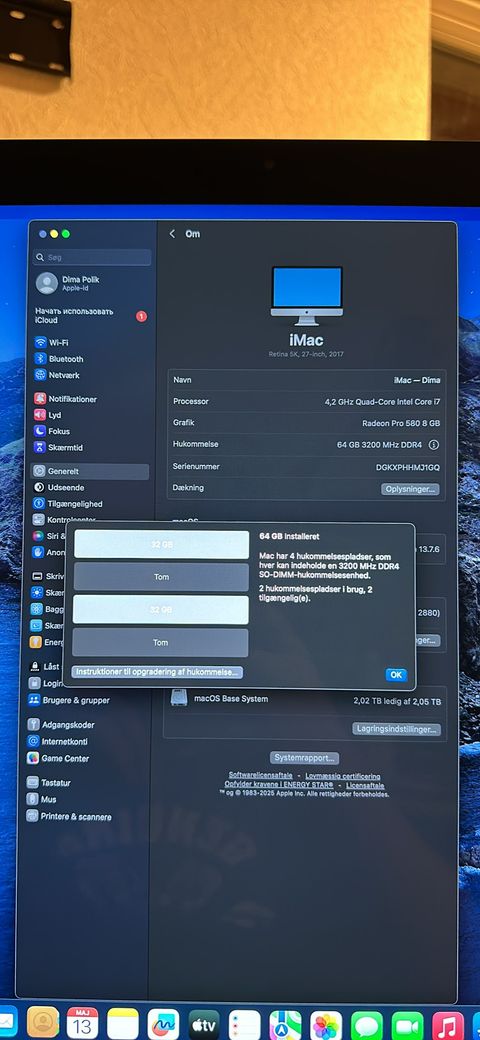Open Wi-Fi settings in sidebar
Screen dimensions: 480x1040
coord(52,342)
